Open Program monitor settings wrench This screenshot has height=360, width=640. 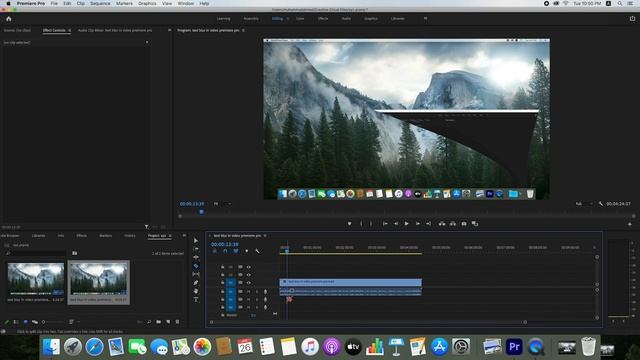(x=600, y=204)
